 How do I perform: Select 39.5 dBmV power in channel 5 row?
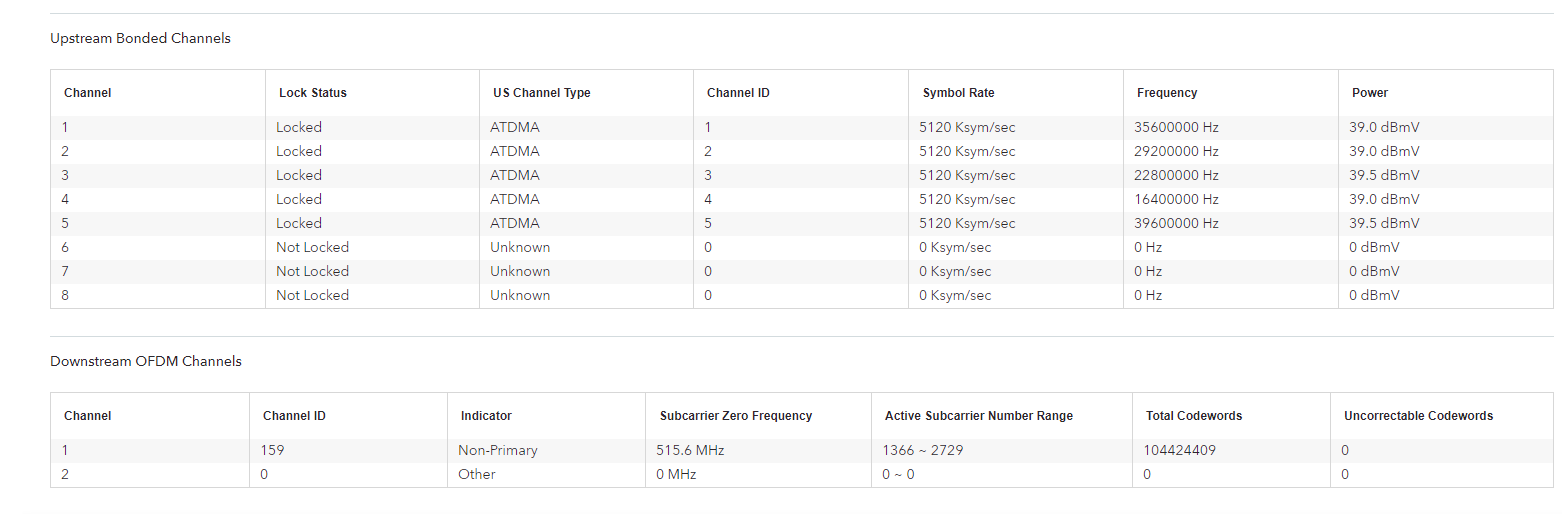pos(1384,223)
